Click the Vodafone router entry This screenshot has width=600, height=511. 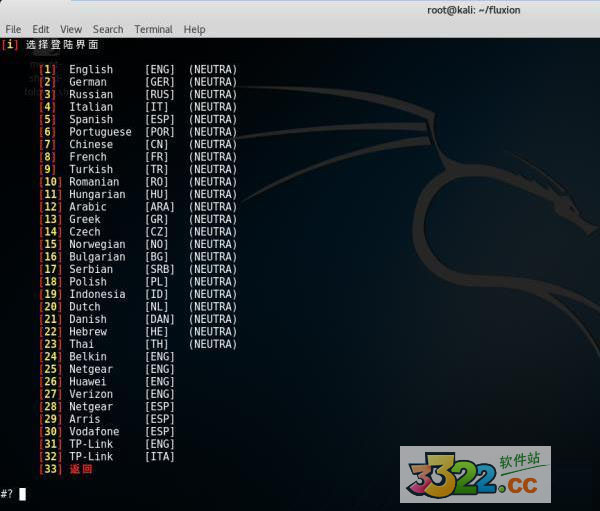[94, 431]
